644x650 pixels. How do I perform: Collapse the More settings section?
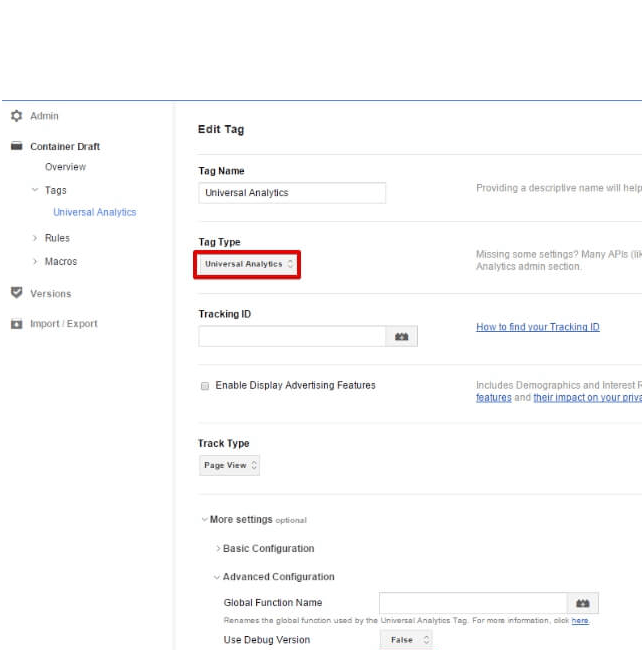pyautogui.click(x=204, y=519)
